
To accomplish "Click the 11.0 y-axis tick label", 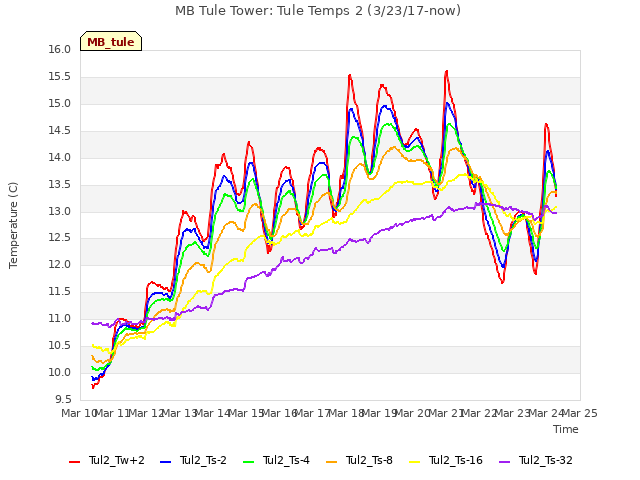I will pos(60,319).
